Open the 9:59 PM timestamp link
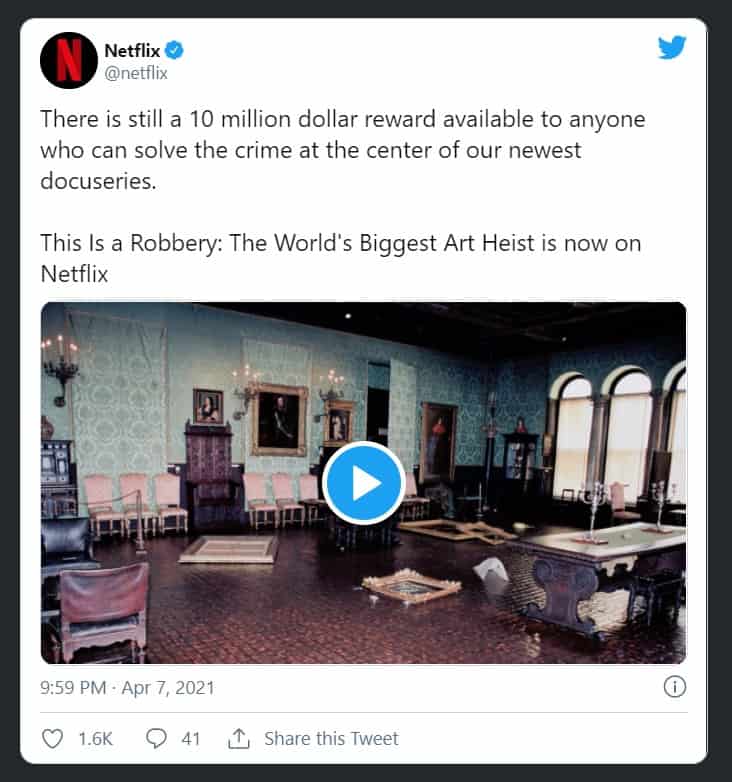 tap(73, 688)
